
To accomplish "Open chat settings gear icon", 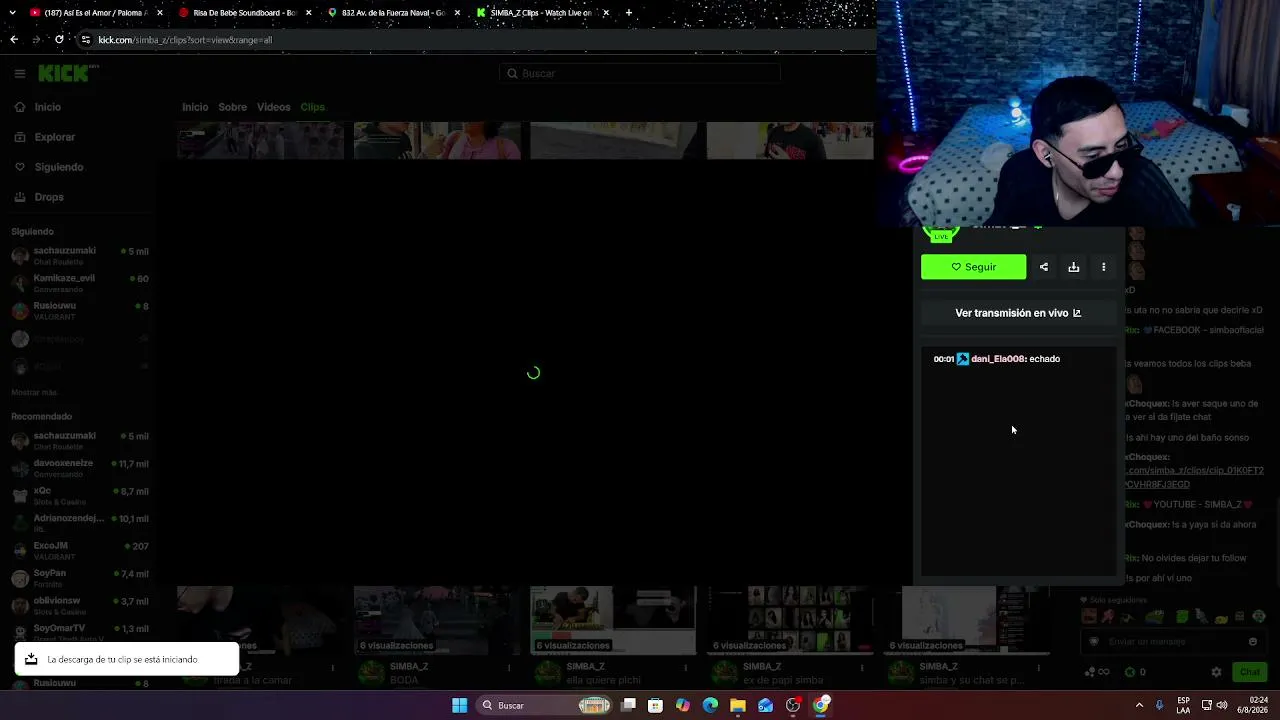I will (1216, 672).
